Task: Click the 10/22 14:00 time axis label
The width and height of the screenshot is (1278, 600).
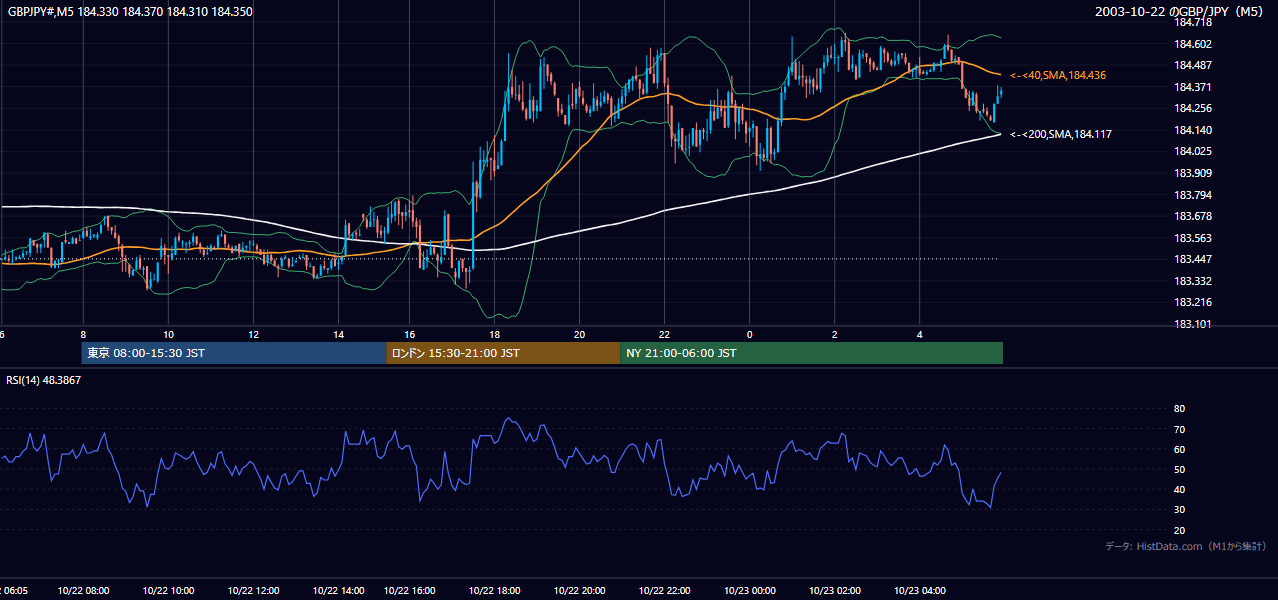Action: (x=338, y=591)
